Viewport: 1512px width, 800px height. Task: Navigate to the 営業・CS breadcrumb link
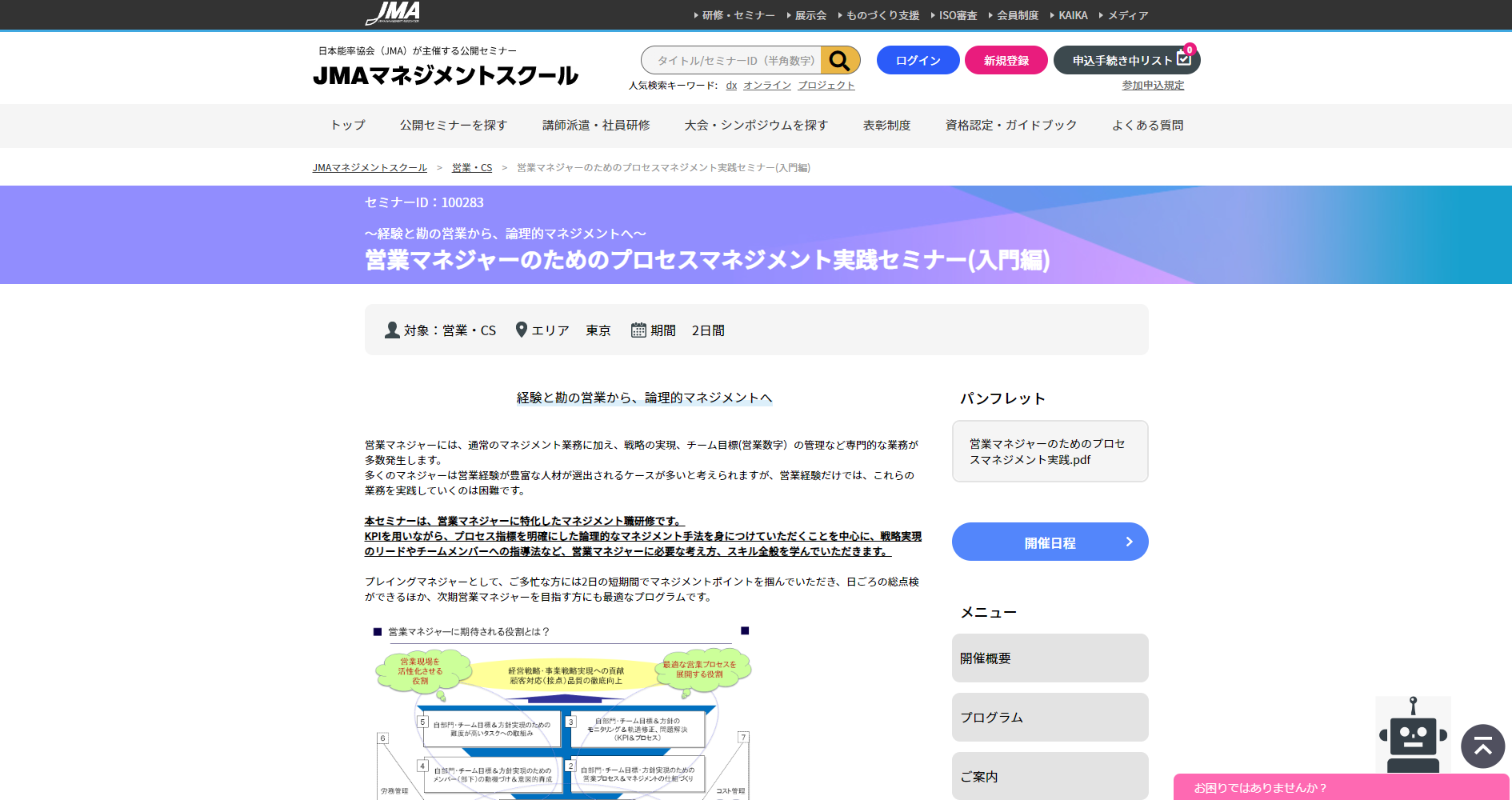pos(471,167)
